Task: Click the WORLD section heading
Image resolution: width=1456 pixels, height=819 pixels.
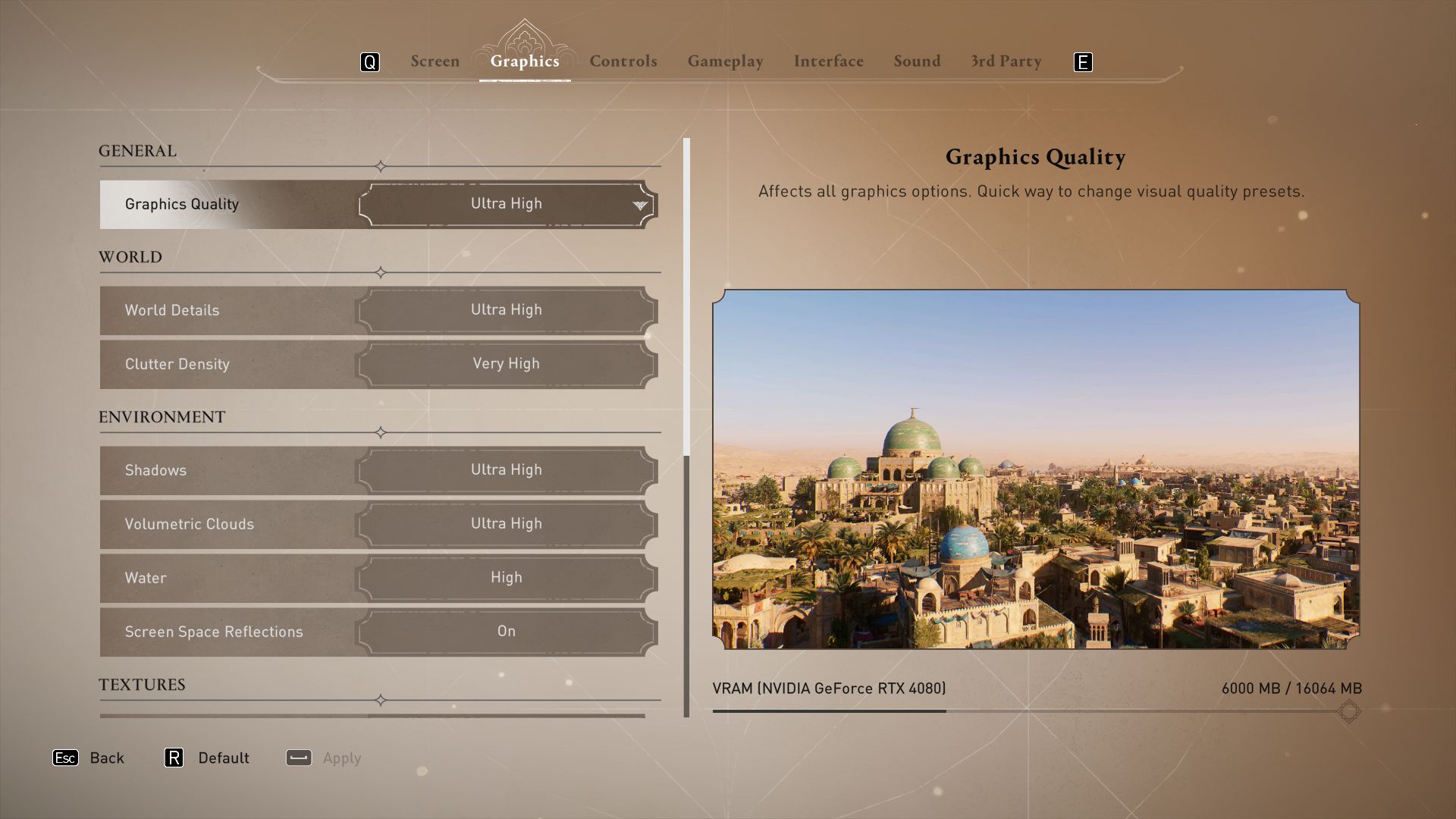Action: point(130,257)
